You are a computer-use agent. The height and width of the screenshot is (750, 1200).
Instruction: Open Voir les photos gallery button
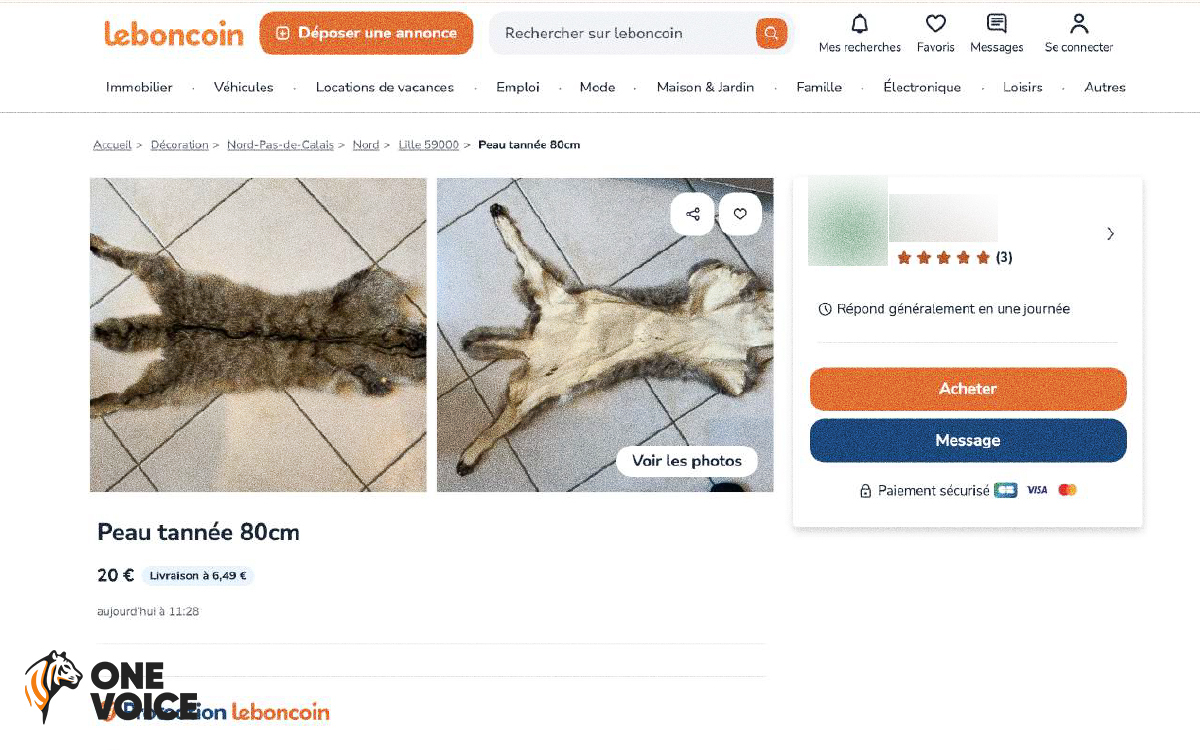[x=687, y=461]
